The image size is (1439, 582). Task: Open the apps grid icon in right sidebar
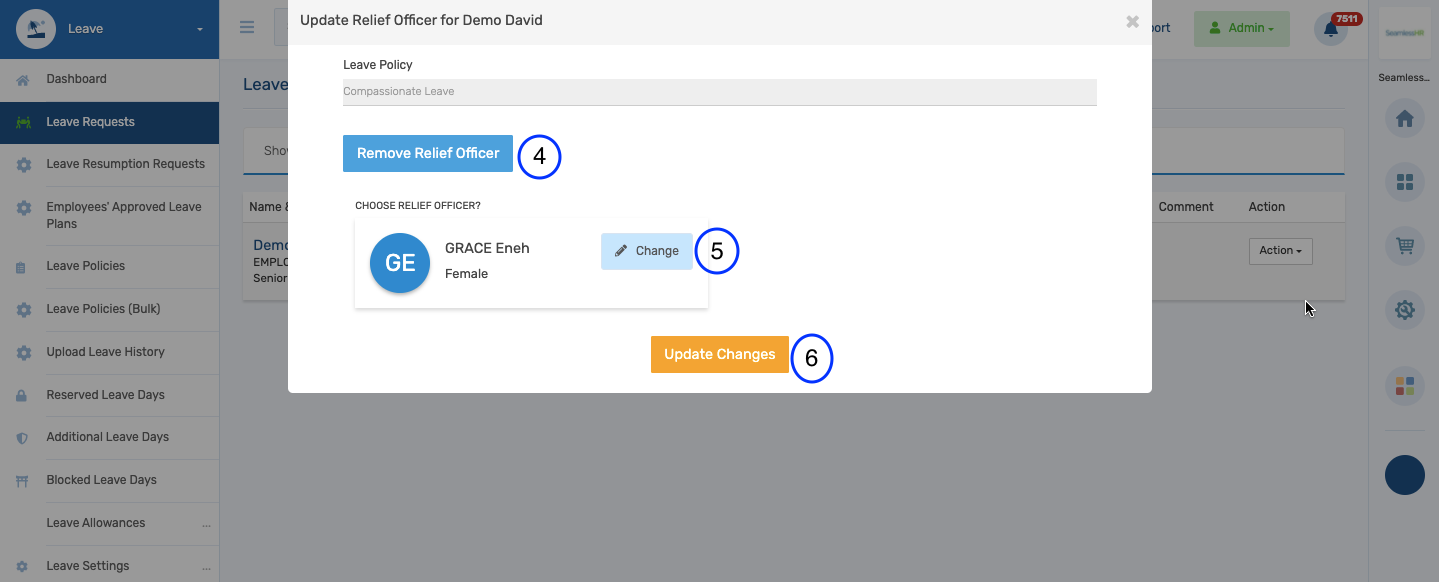click(x=1404, y=182)
